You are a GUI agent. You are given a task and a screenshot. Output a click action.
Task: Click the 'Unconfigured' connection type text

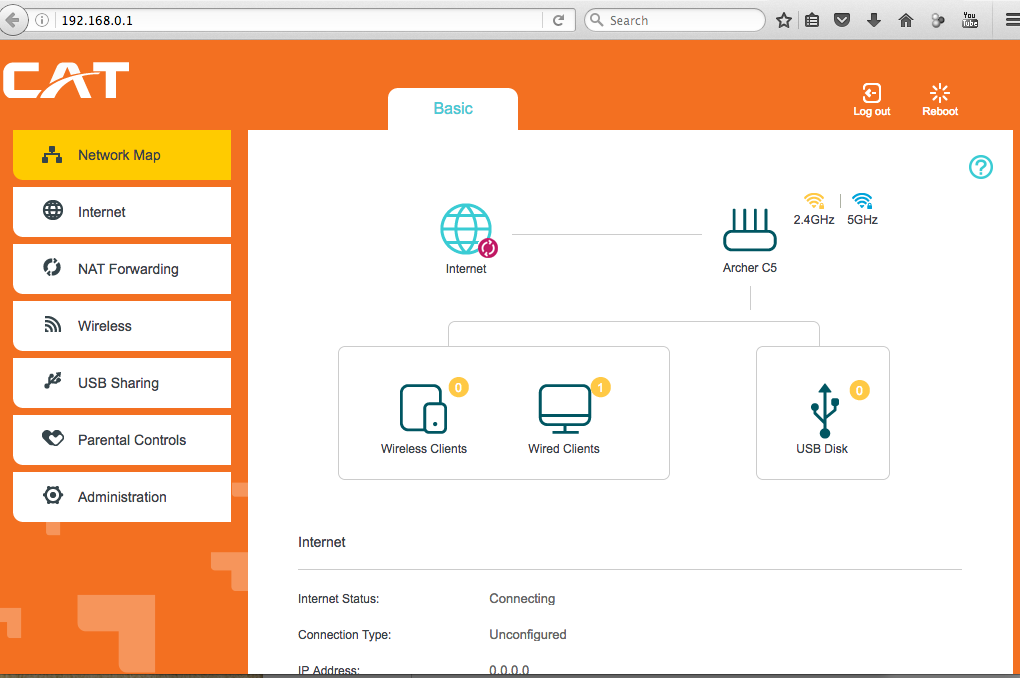[528, 634]
